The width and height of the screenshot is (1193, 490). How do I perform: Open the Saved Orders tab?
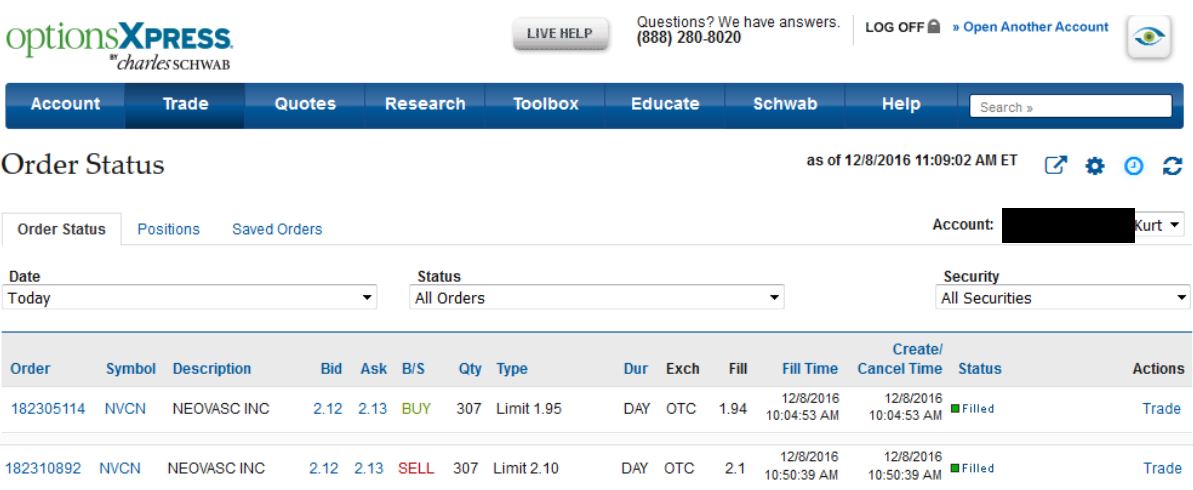[x=277, y=229]
